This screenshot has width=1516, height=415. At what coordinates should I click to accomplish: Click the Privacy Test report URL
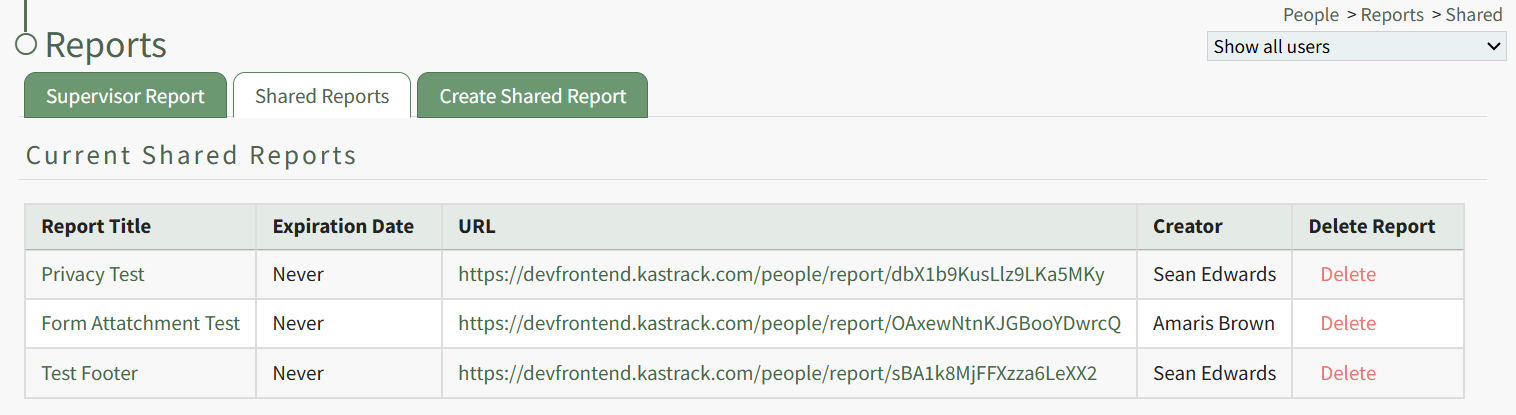pyautogui.click(x=781, y=274)
